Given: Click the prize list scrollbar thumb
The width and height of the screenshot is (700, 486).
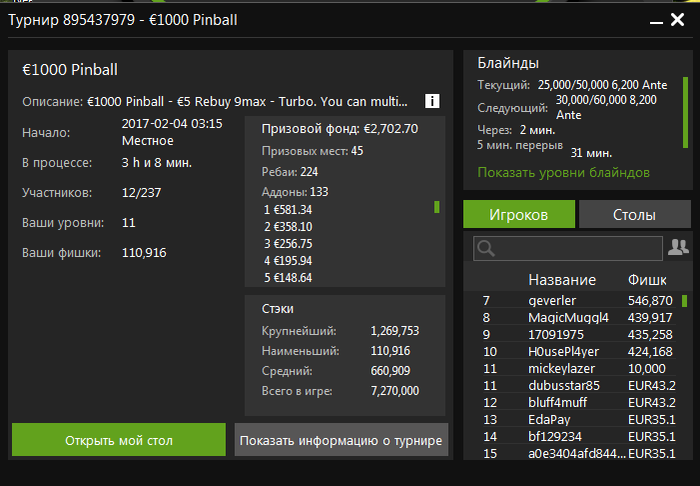Looking at the screenshot, I should pos(437,207).
